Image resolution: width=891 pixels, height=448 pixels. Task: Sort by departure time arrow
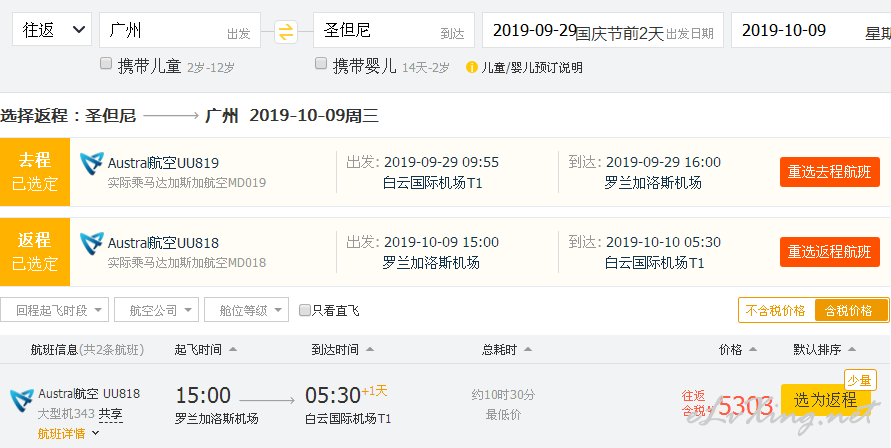click(233, 350)
